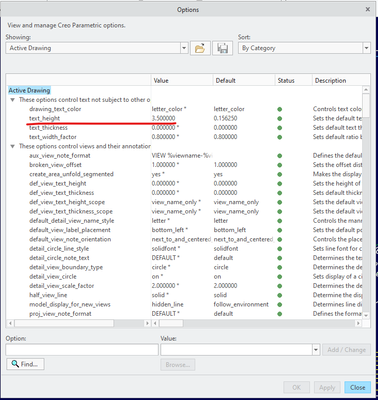This screenshot has width=378, height=400.
Task: Click status dot for drawing_text_color row
Action: pos(280,109)
